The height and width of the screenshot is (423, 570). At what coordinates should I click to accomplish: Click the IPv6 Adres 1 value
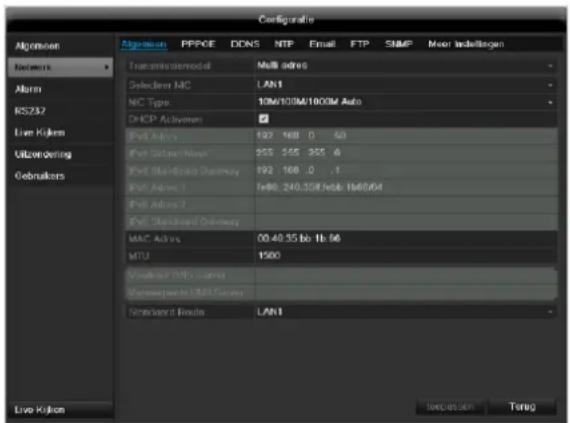320,187
